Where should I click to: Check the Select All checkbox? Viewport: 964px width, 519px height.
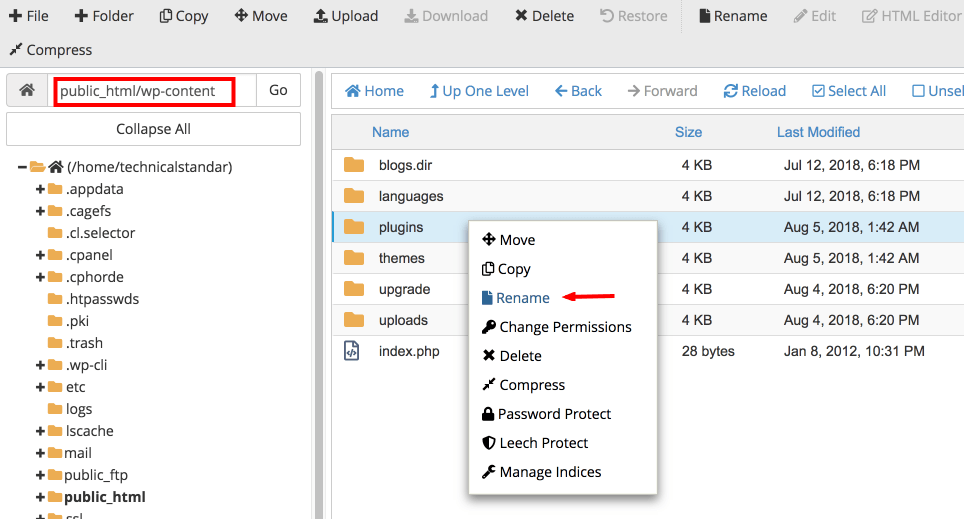click(x=819, y=91)
